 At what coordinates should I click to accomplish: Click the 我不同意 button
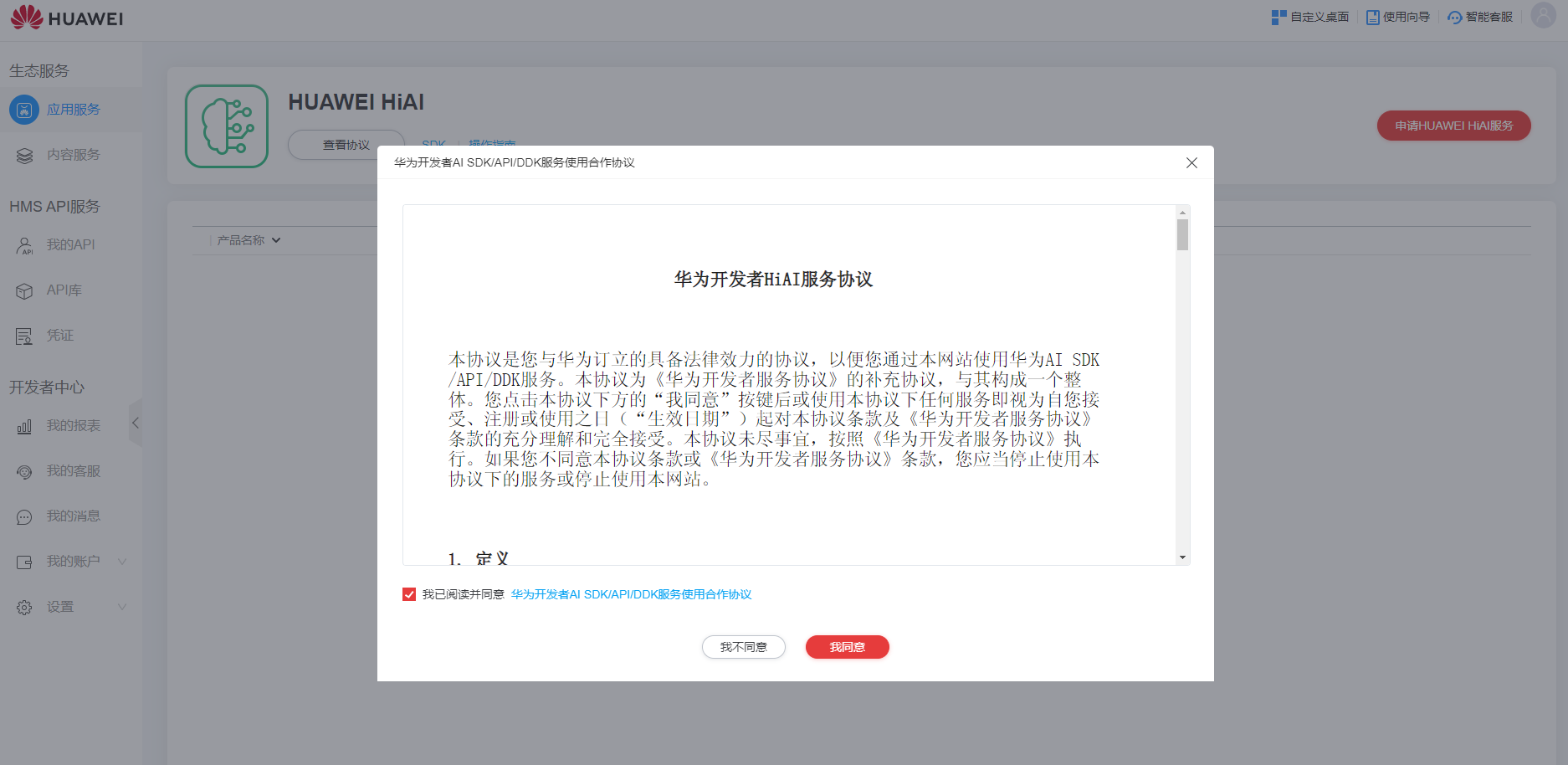(x=744, y=647)
